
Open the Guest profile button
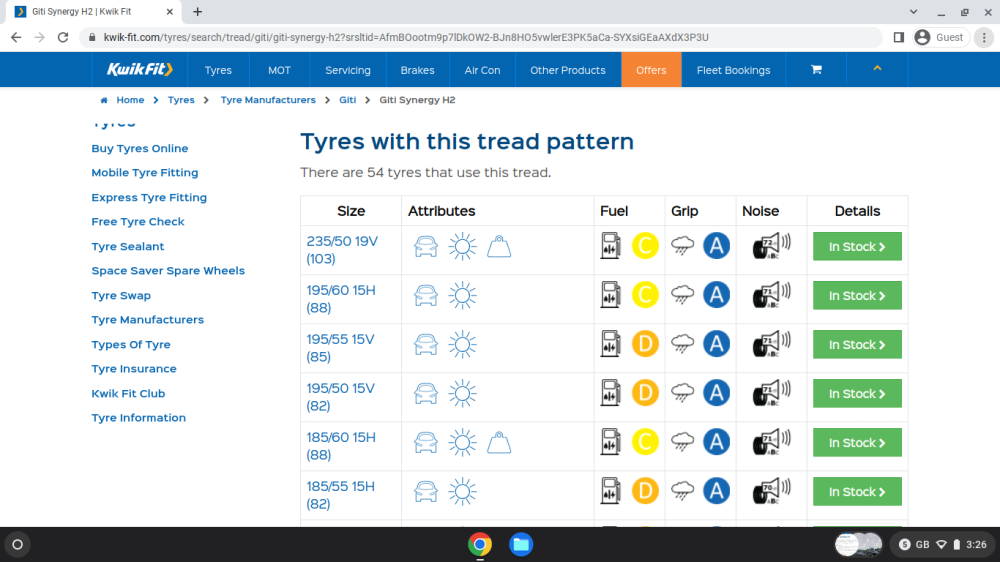(939, 38)
